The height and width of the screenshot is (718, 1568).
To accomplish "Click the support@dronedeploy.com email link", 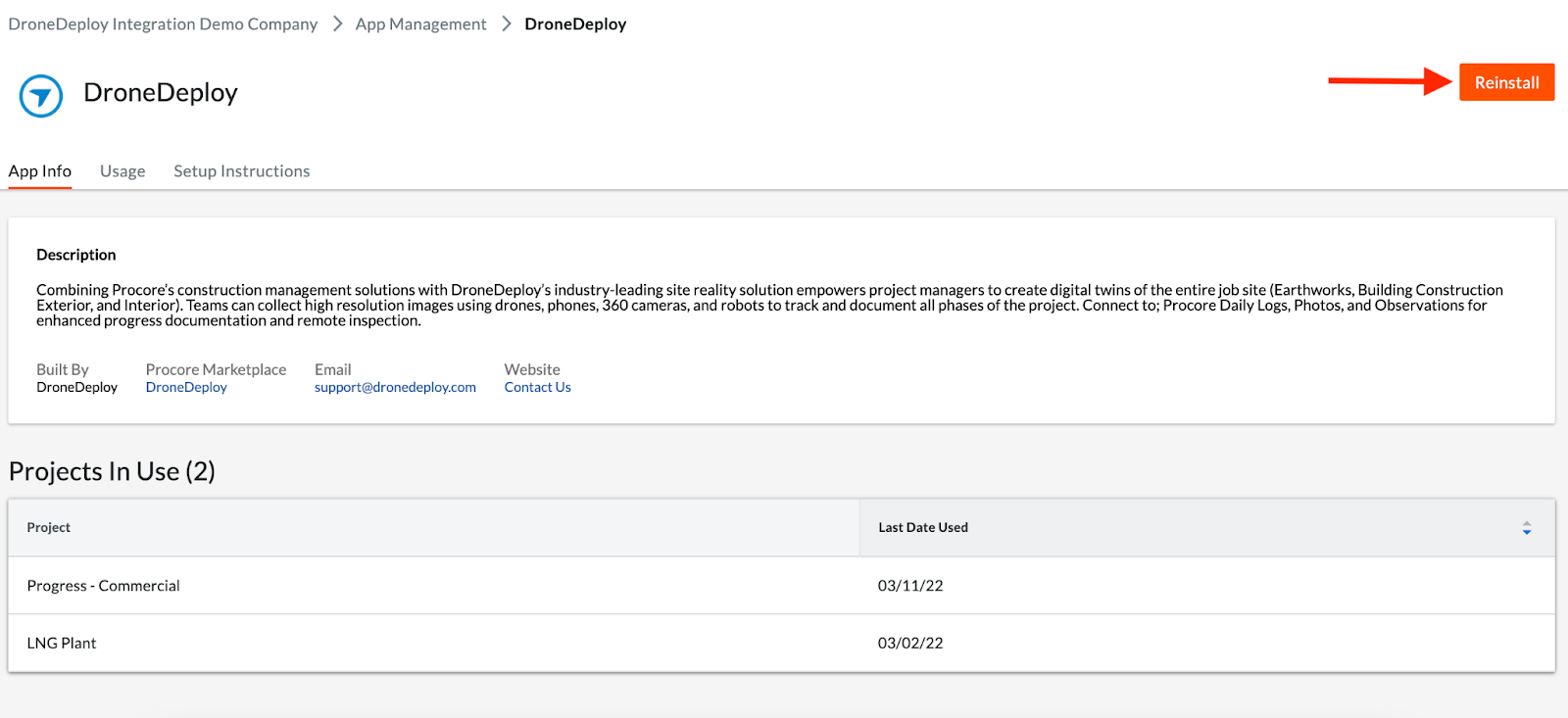I will click(395, 388).
